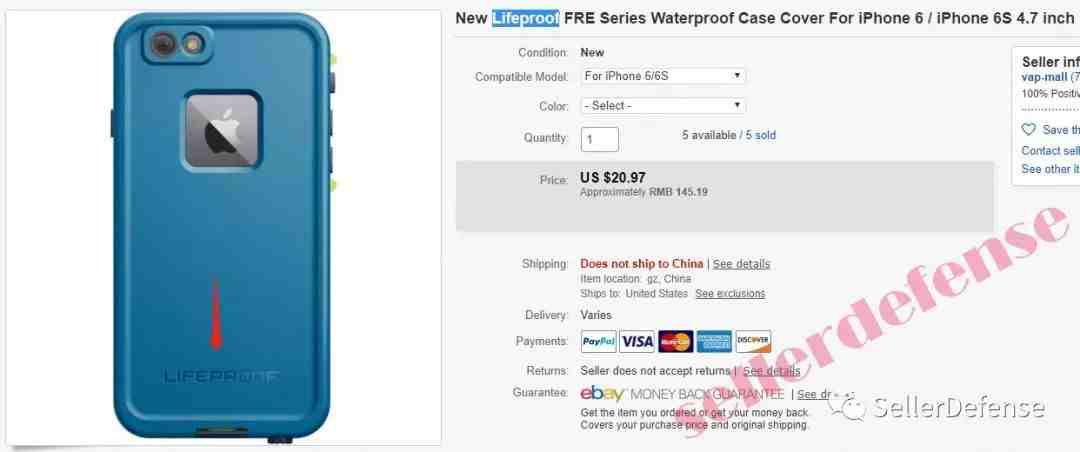Image resolution: width=1080 pixels, height=452 pixels.
Task: Click See exclusions link
Action: (x=730, y=294)
